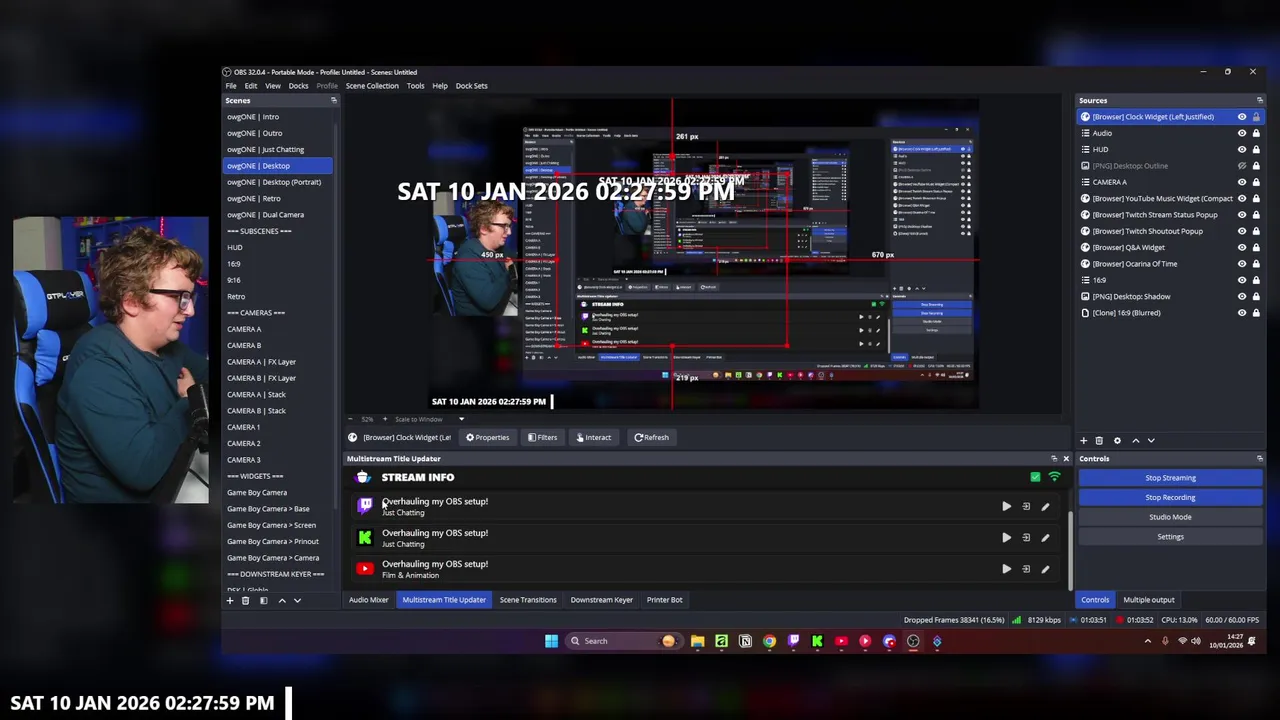Image resolution: width=1280 pixels, height=720 pixels.
Task: Open Filters for the selected source
Action: point(543,437)
